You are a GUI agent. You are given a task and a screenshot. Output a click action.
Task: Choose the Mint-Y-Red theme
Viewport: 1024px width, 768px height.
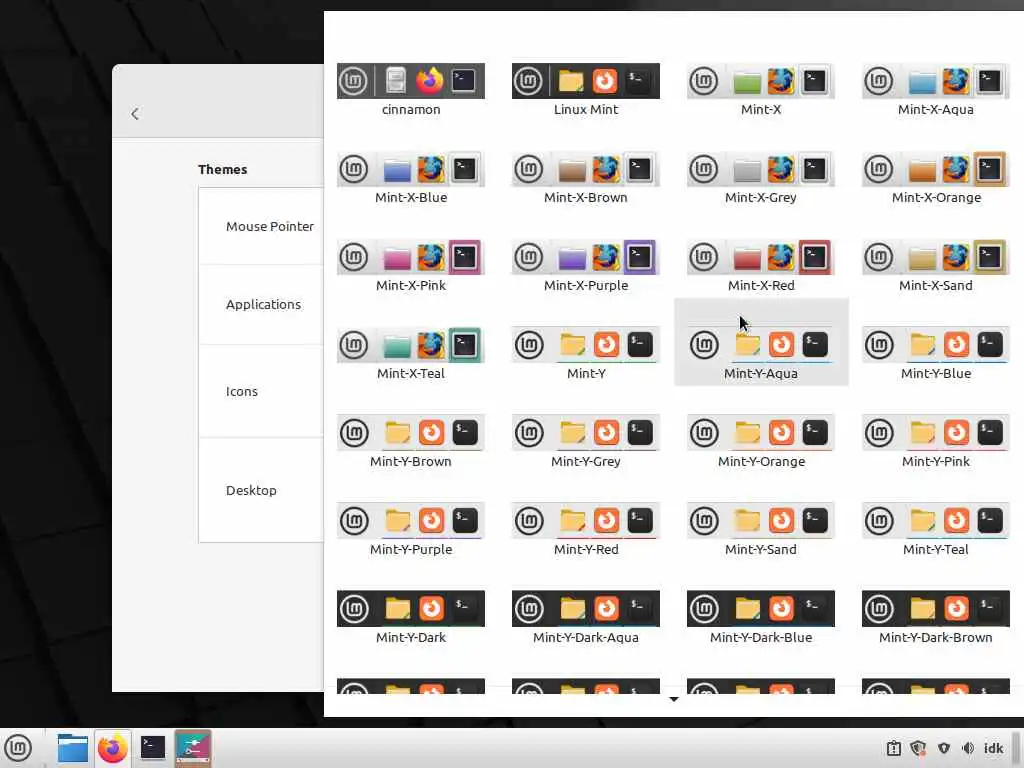586,530
